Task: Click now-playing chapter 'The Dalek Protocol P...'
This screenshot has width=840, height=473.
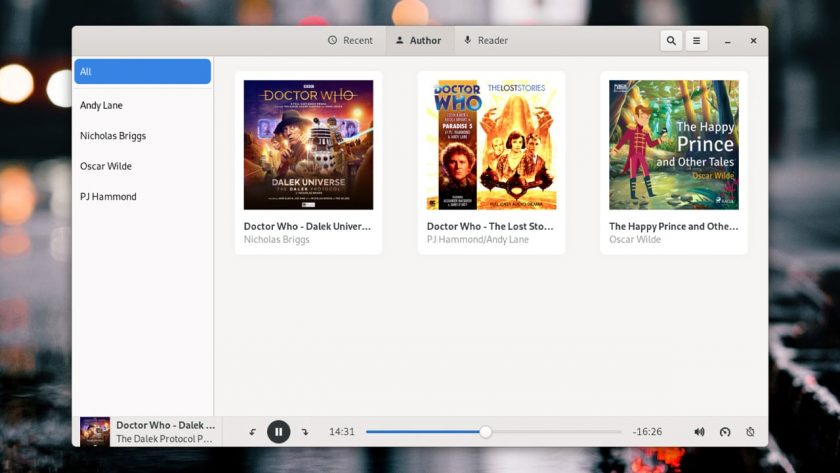Action: pyautogui.click(x=164, y=439)
